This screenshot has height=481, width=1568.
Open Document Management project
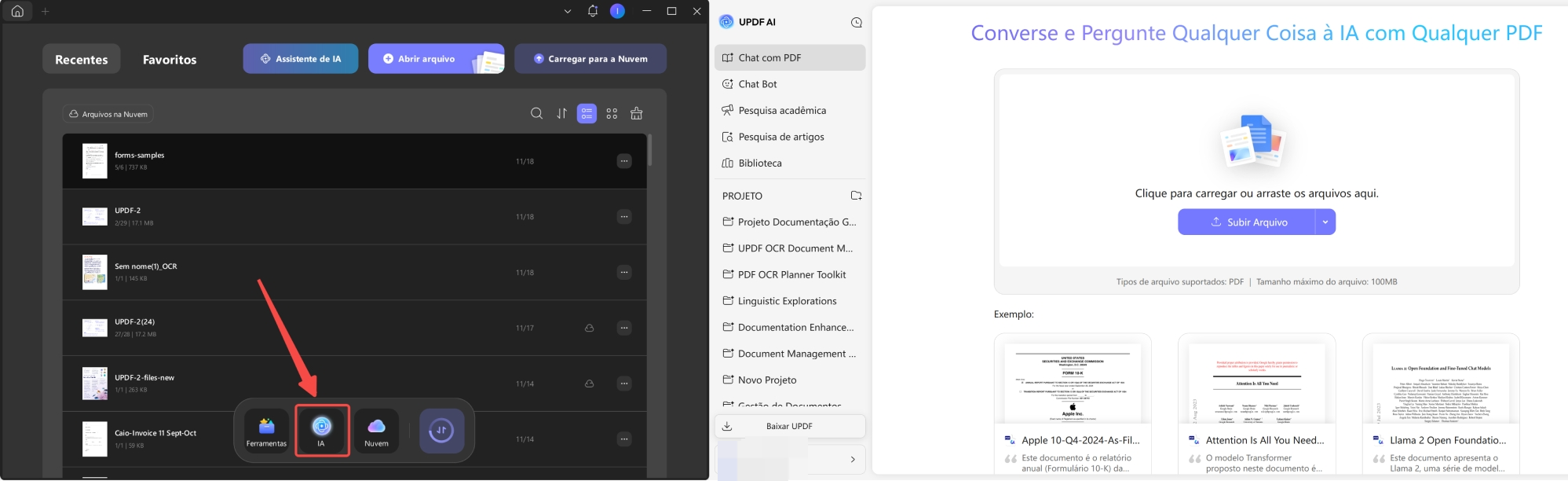(790, 354)
